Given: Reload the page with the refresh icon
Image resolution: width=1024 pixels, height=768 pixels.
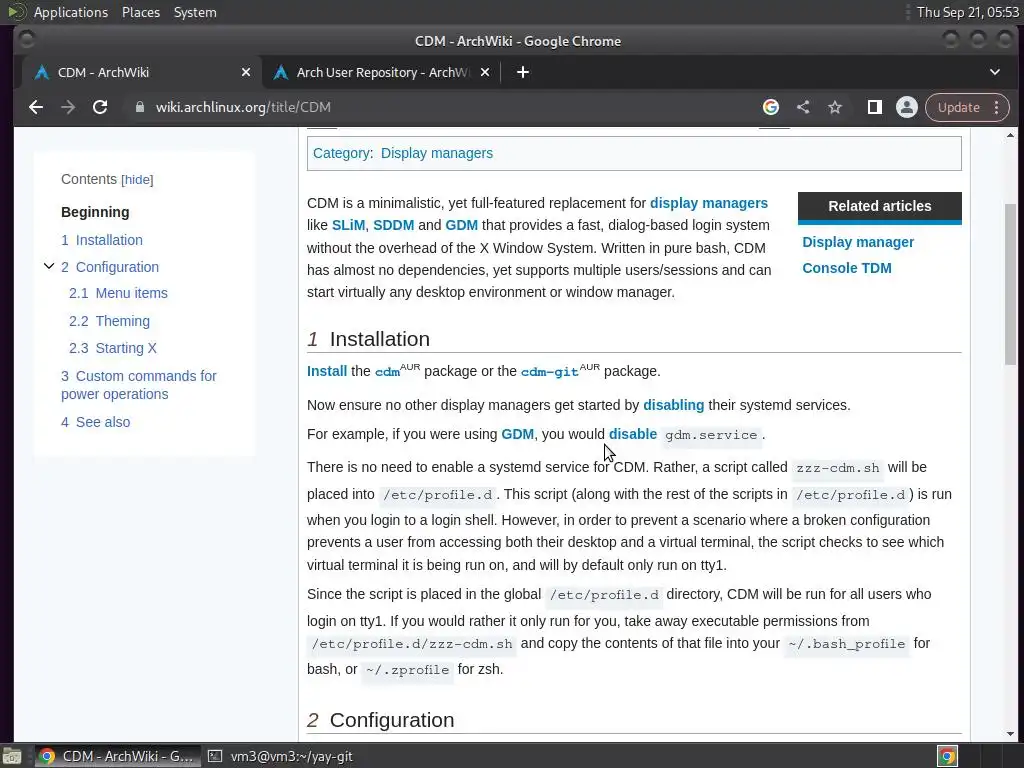Looking at the screenshot, I should point(100,107).
